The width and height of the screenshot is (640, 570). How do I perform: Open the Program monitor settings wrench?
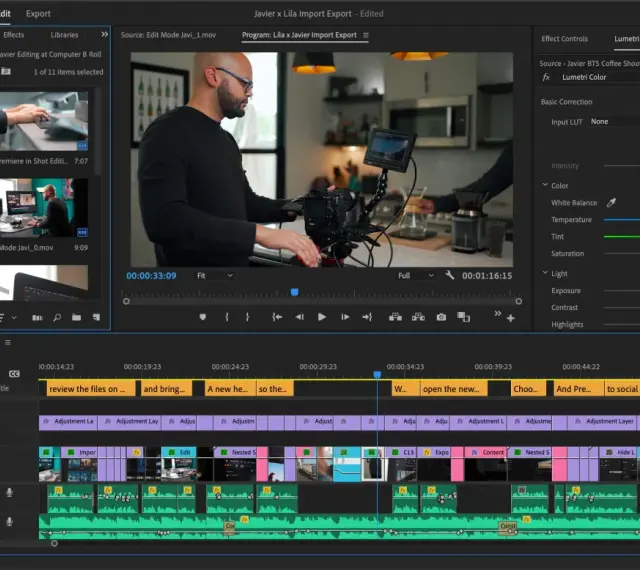pos(450,275)
